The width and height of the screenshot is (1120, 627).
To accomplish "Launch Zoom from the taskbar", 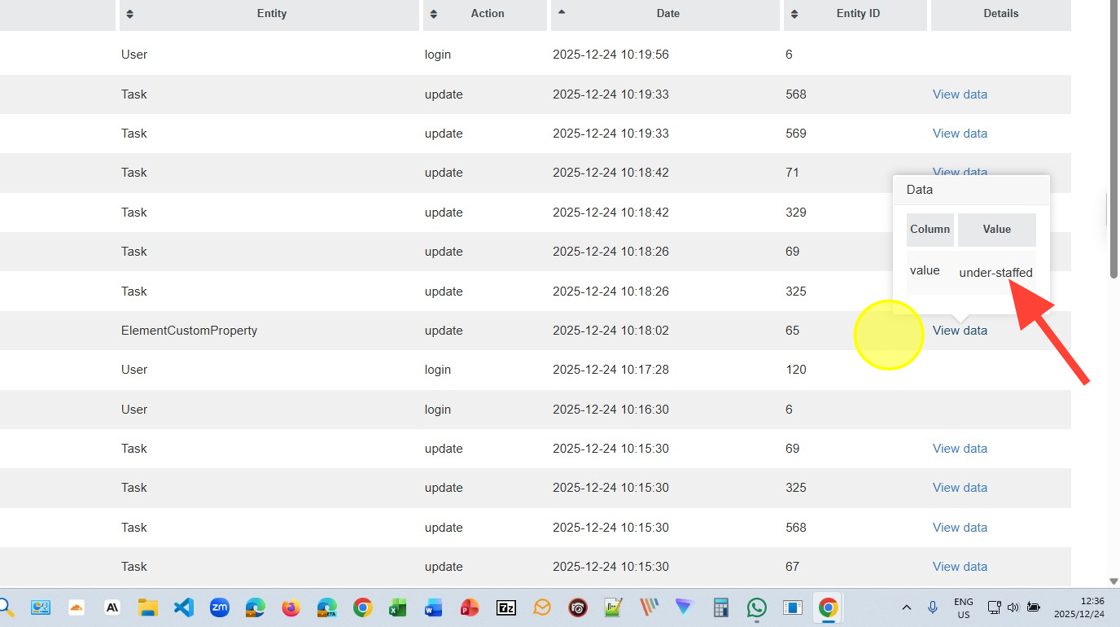I will 219,607.
